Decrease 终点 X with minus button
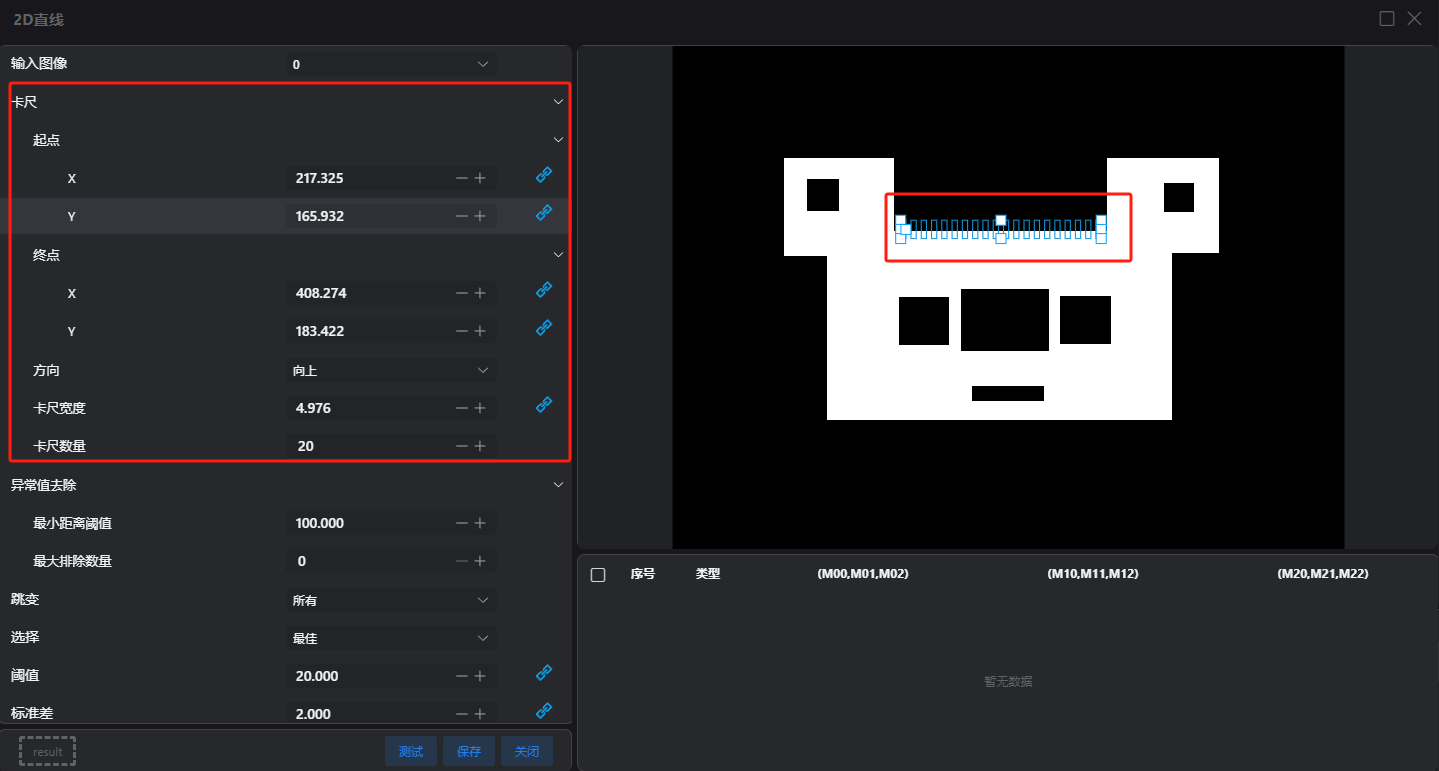 click(x=461, y=293)
